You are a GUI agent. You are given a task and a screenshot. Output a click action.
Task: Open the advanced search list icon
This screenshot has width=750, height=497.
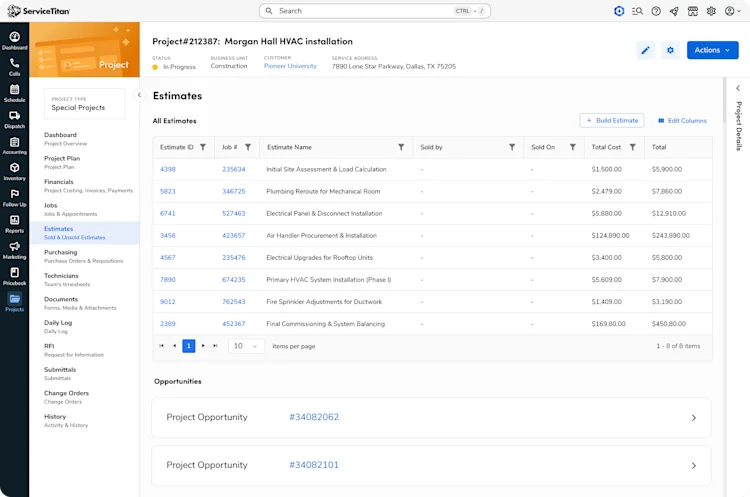637,11
